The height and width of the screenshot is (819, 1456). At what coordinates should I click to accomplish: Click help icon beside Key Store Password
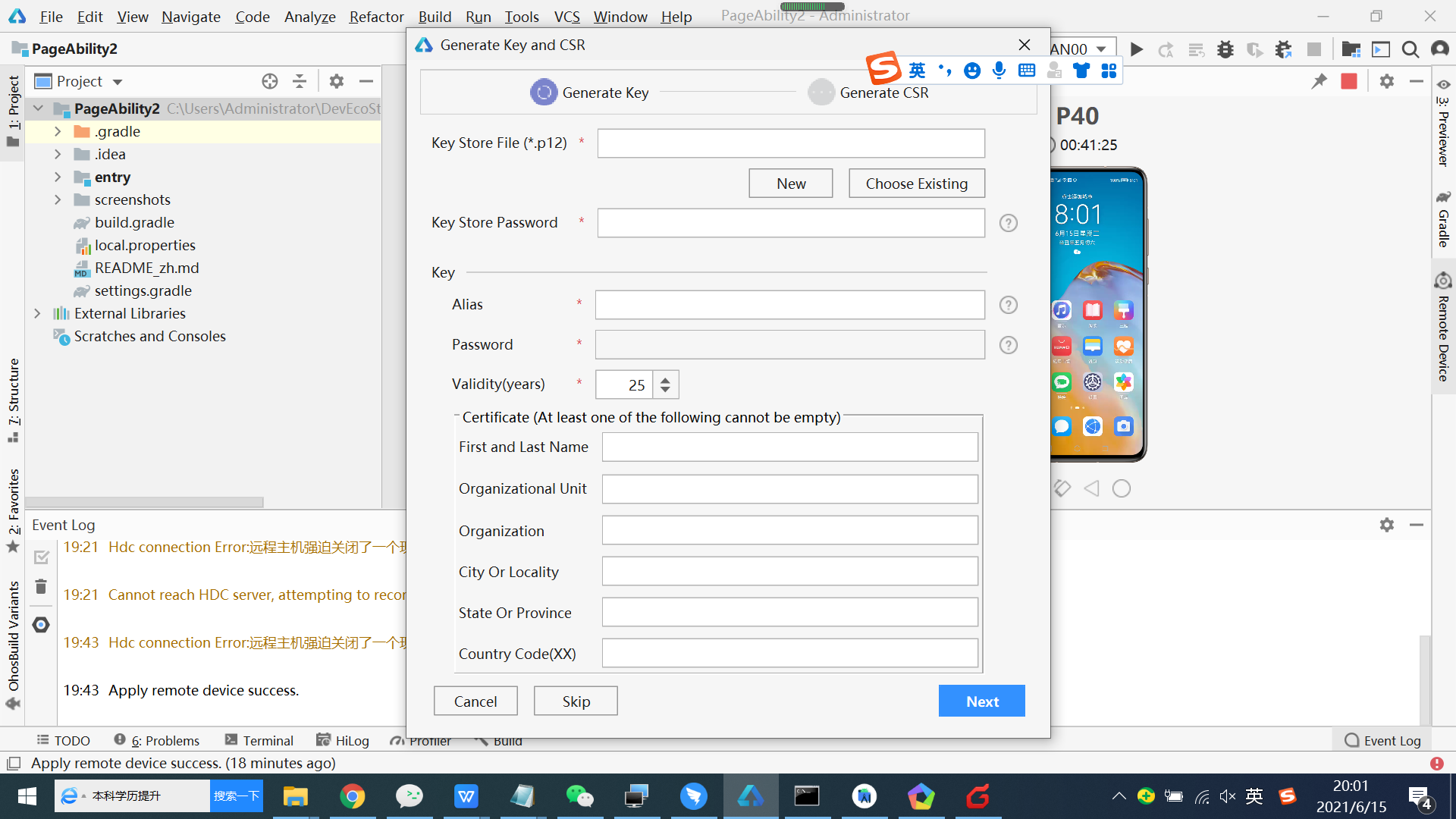tap(1008, 223)
